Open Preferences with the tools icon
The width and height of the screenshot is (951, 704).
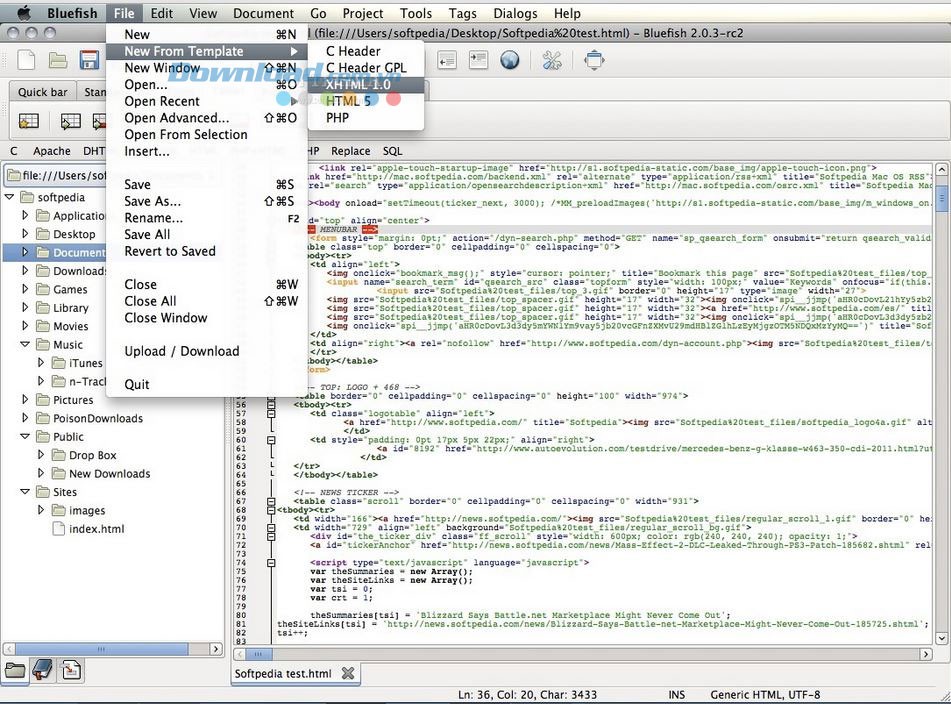click(x=552, y=61)
